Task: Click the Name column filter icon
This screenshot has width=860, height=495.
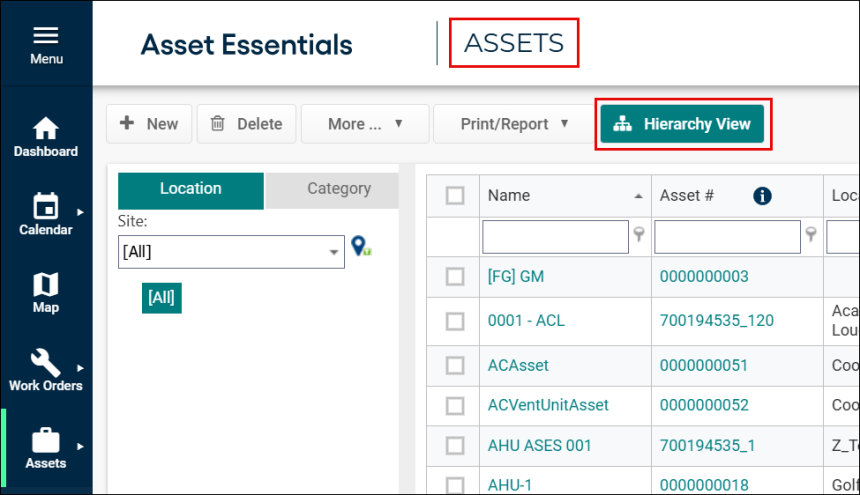Action: point(639,234)
